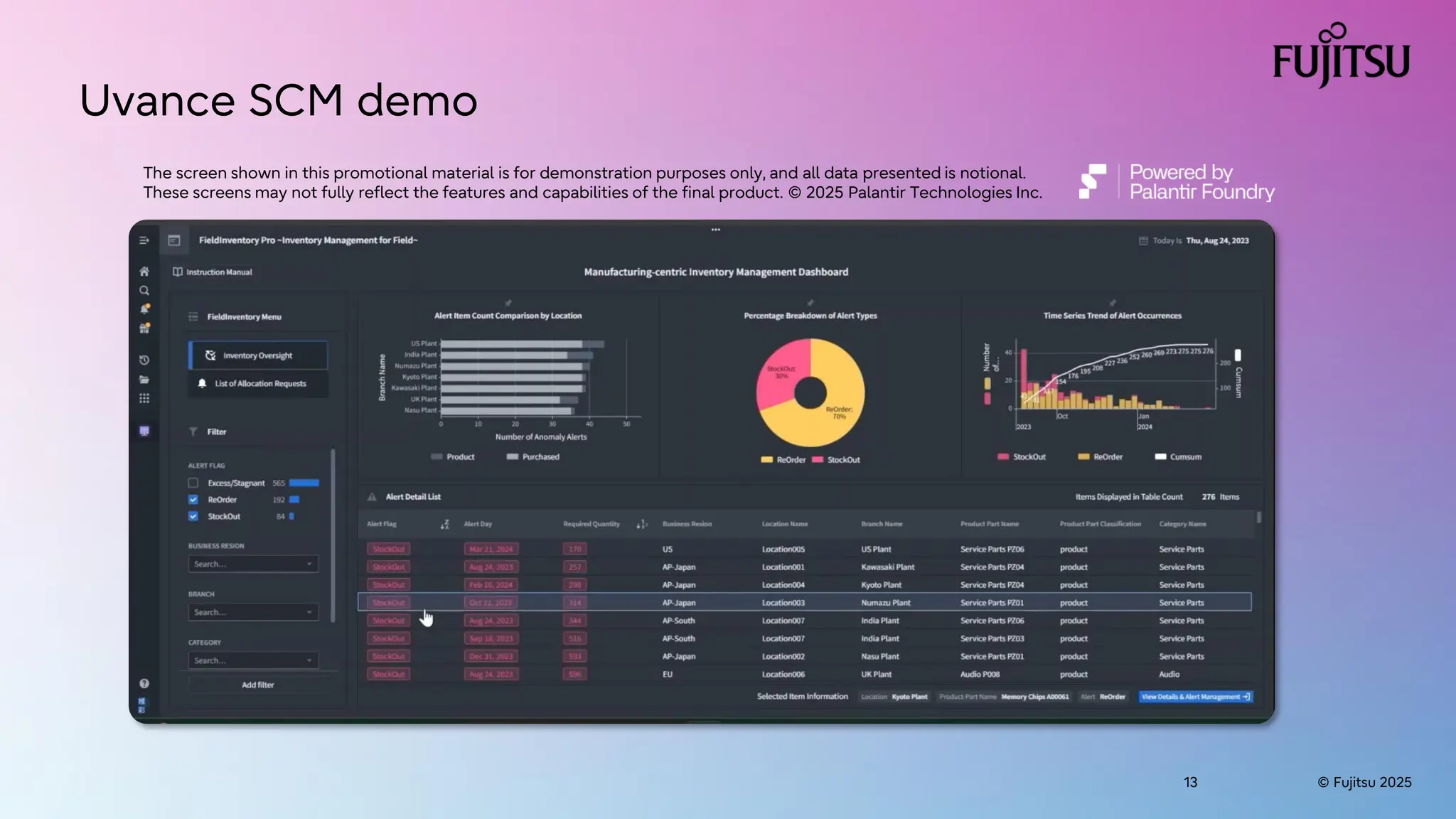Toggle StockOut legend under the donut chart
1456x819 pixels.
click(836, 460)
